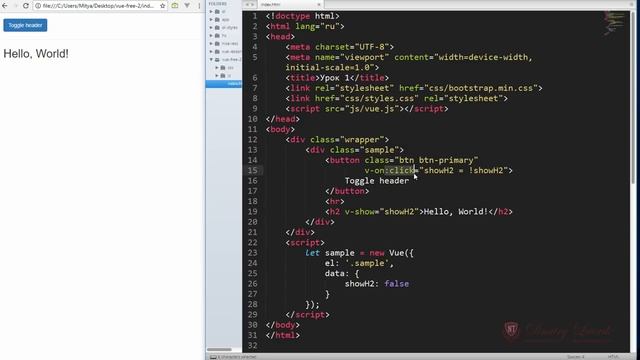This screenshot has height=360, width=640.
Task: Click the tab back navigation arrow
Action: (x=247, y=4)
